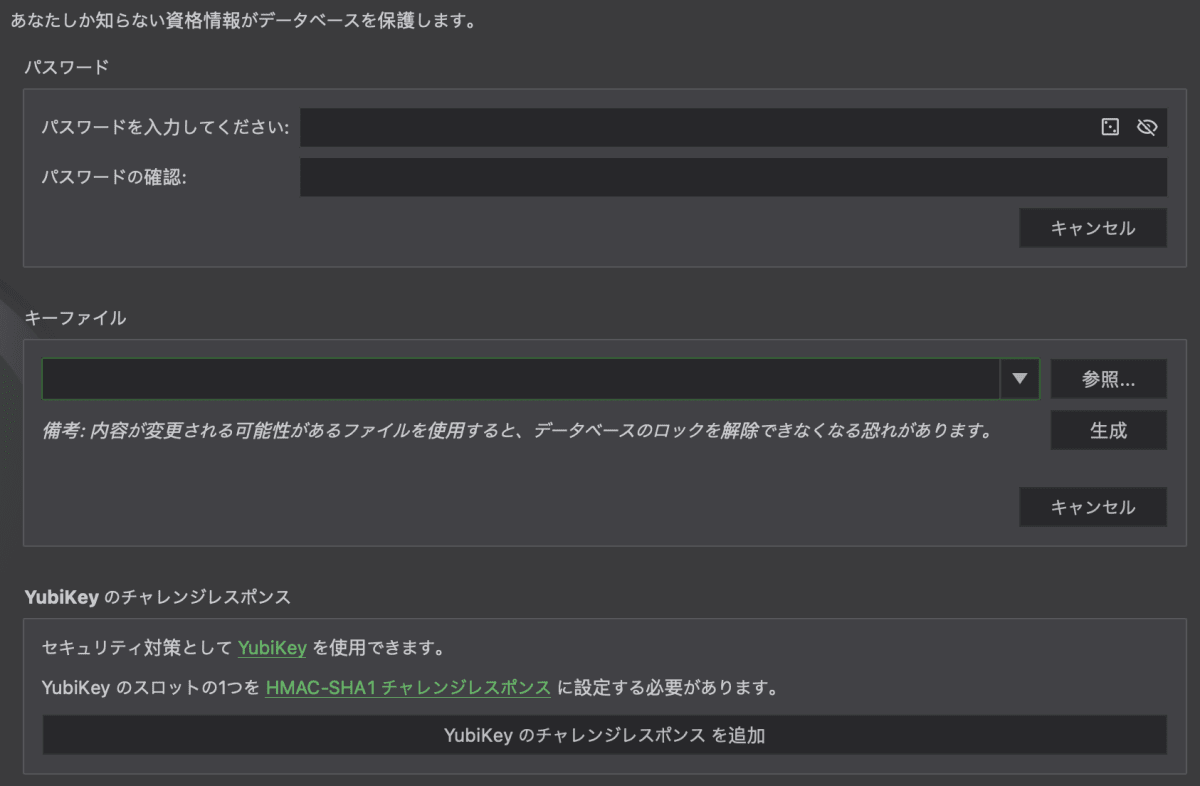
Task: Click the key file path combo box
Action: [540, 379]
